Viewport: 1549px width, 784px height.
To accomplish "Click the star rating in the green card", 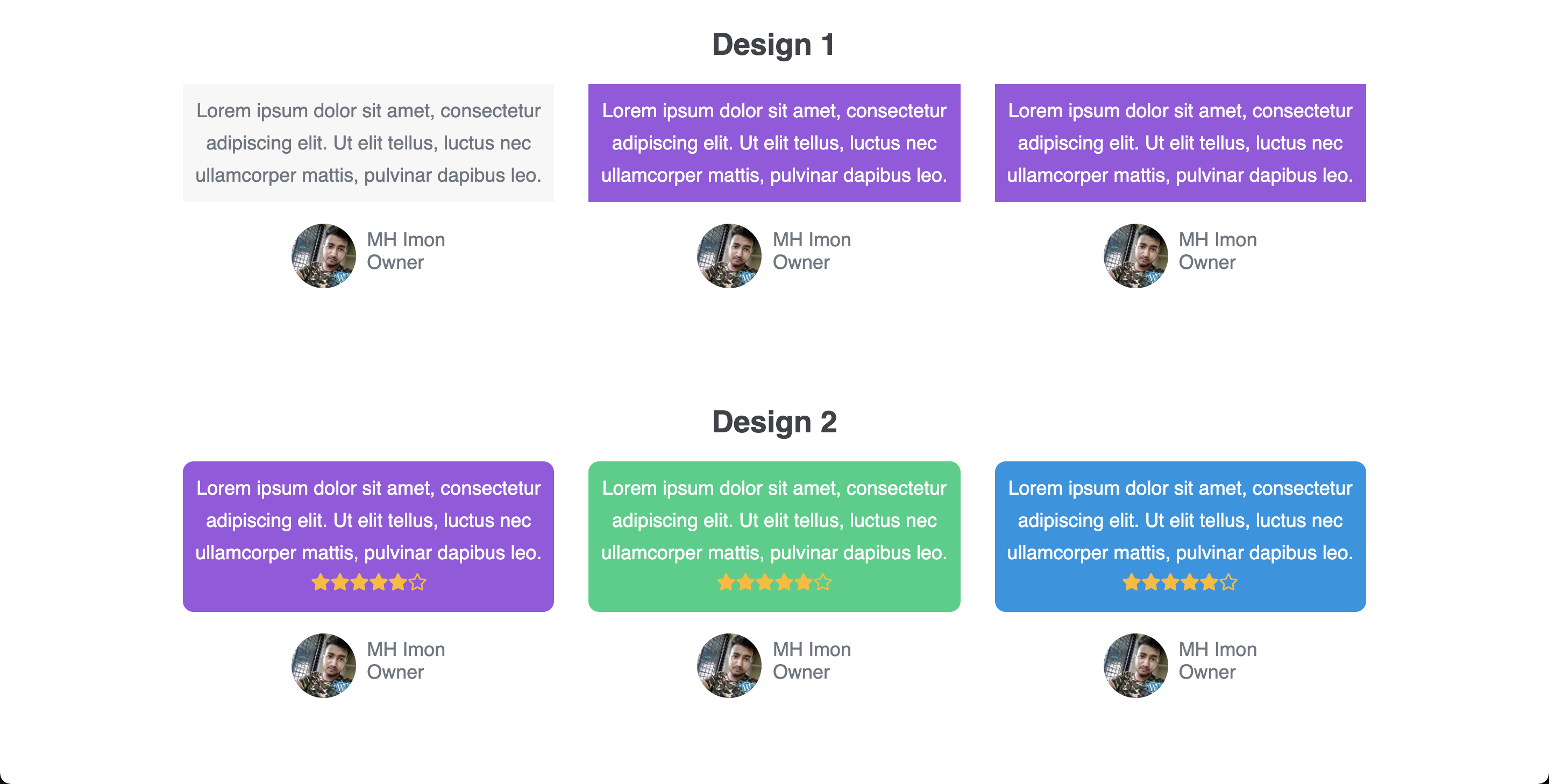I will 774,582.
